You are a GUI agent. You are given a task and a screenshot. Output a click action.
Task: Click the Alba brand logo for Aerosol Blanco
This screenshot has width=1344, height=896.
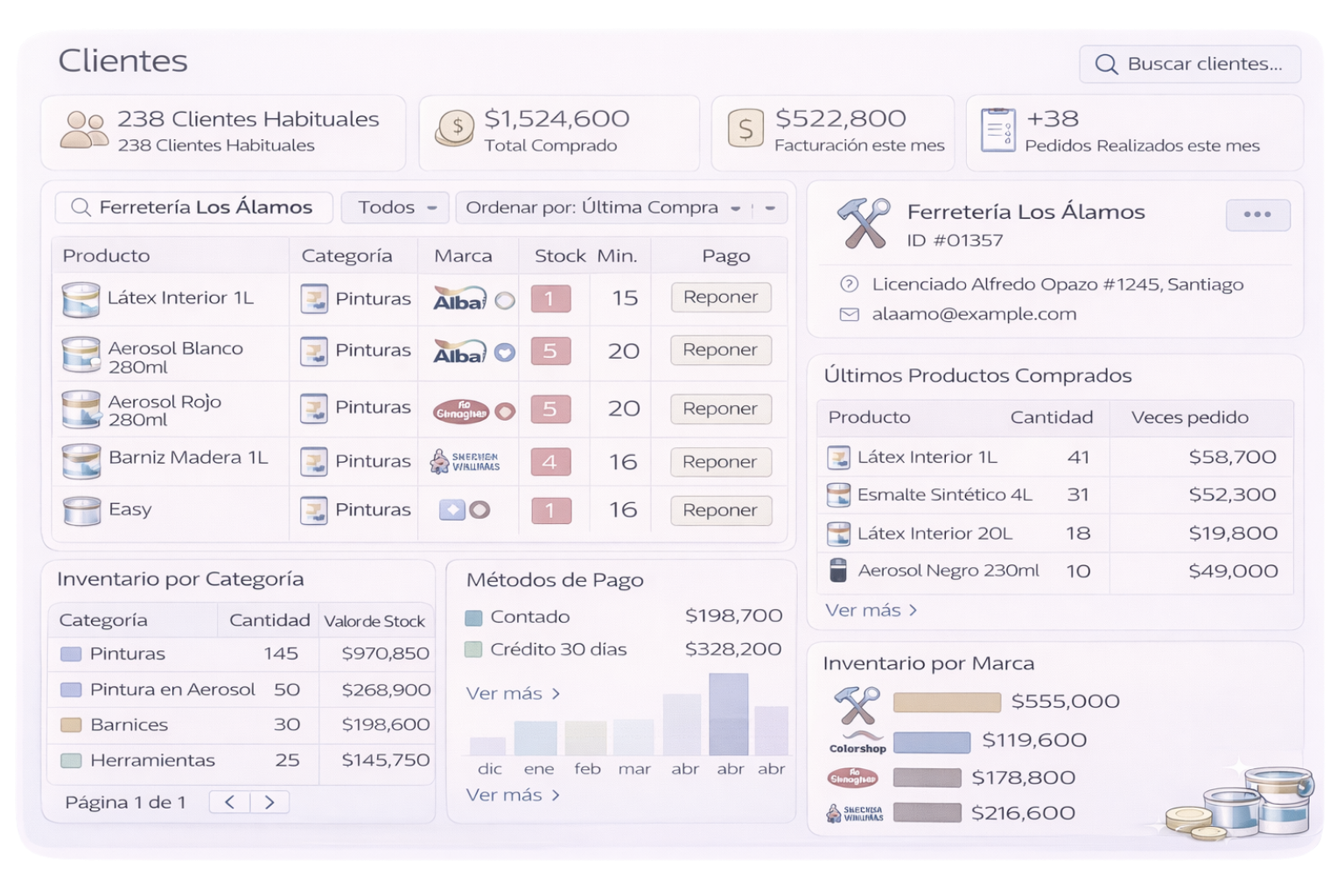pos(459,352)
